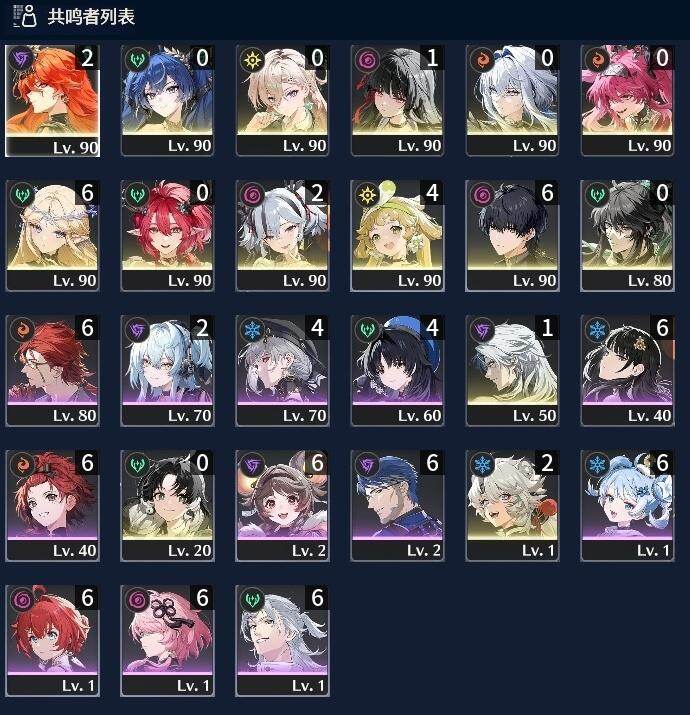Select the Lv. 80 dark-haired wind character
690x715 pixels.
[627, 236]
